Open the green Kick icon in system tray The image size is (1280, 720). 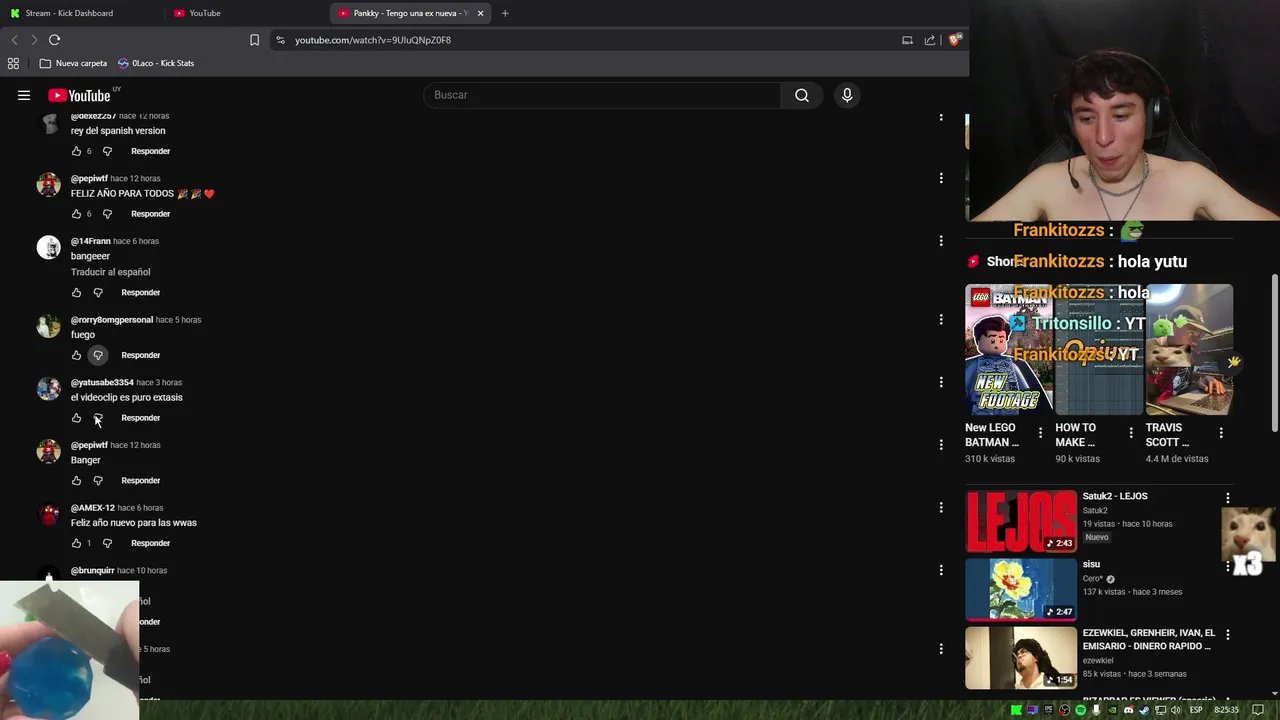(x=1016, y=710)
